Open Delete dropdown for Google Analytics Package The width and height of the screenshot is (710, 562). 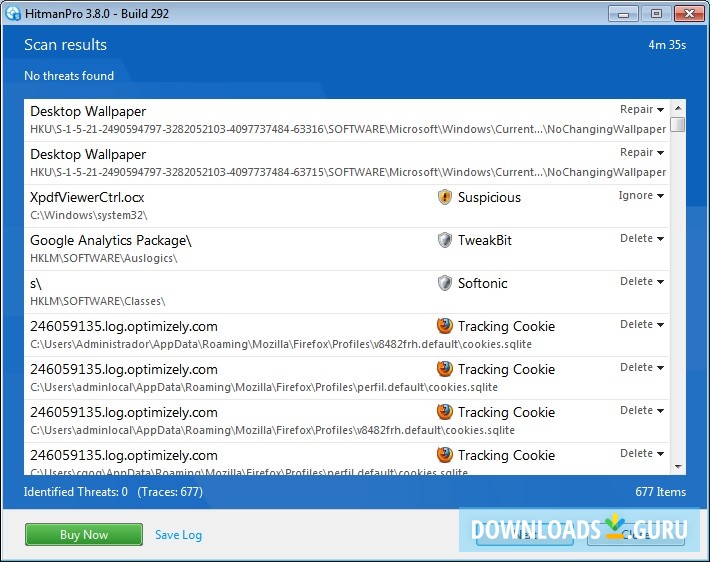pos(642,238)
